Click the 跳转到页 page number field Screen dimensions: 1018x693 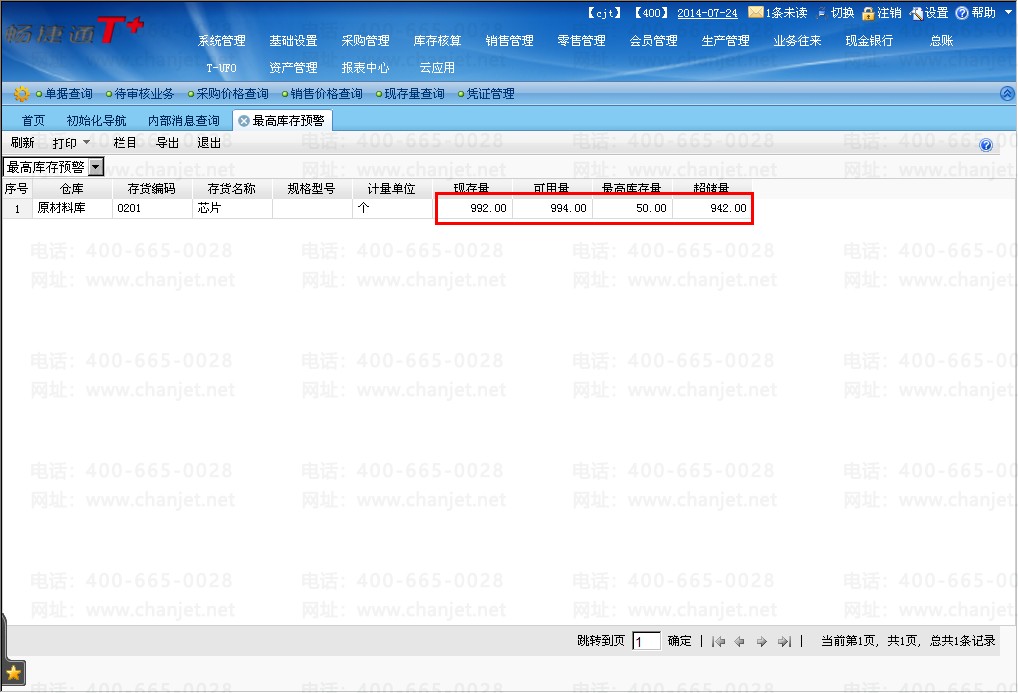click(646, 642)
